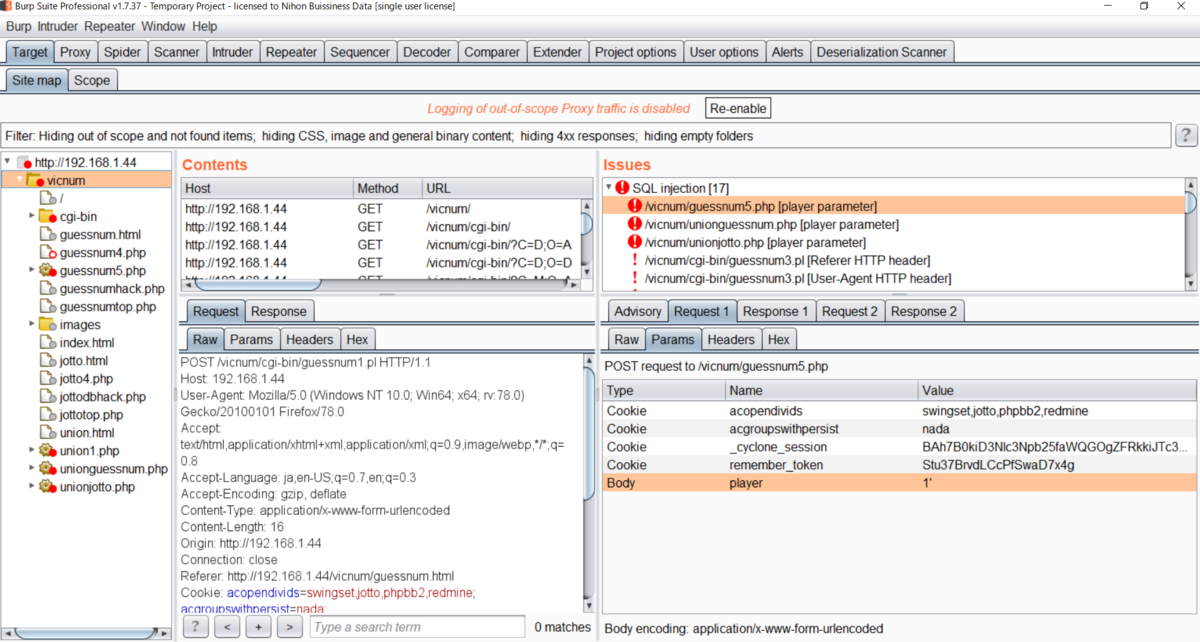Viewport: 1200px width, 642px height.
Task: Click the tentative icon beside guessnum3.pl Referer issue
Action: tap(635, 260)
